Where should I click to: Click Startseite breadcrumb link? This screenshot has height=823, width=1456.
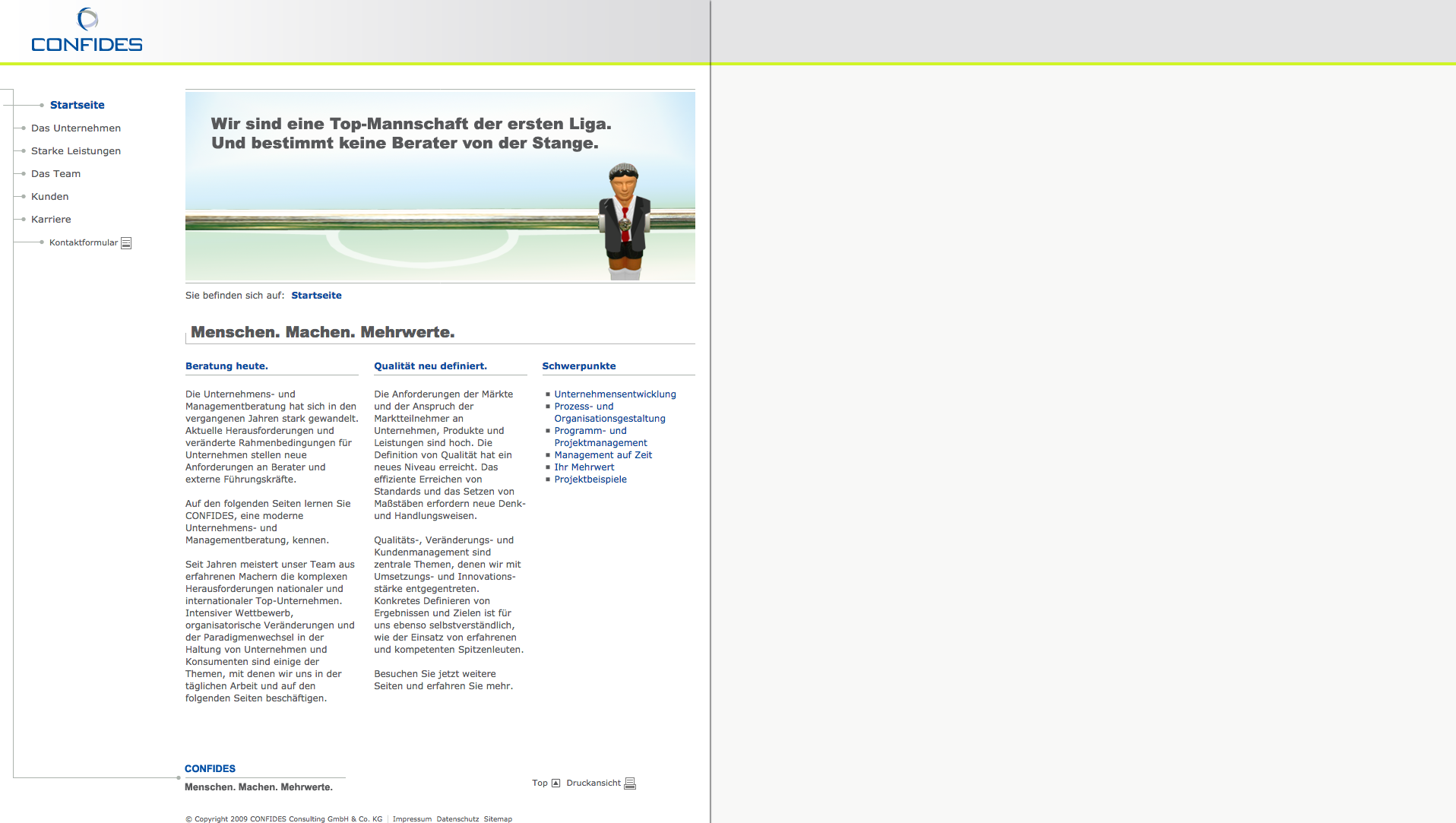[x=316, y=296]
